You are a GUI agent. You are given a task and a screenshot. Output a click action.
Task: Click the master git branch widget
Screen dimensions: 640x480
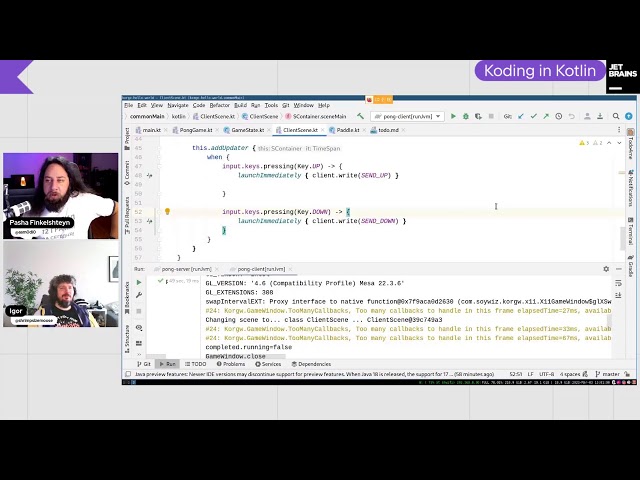(x=608, y=374)
